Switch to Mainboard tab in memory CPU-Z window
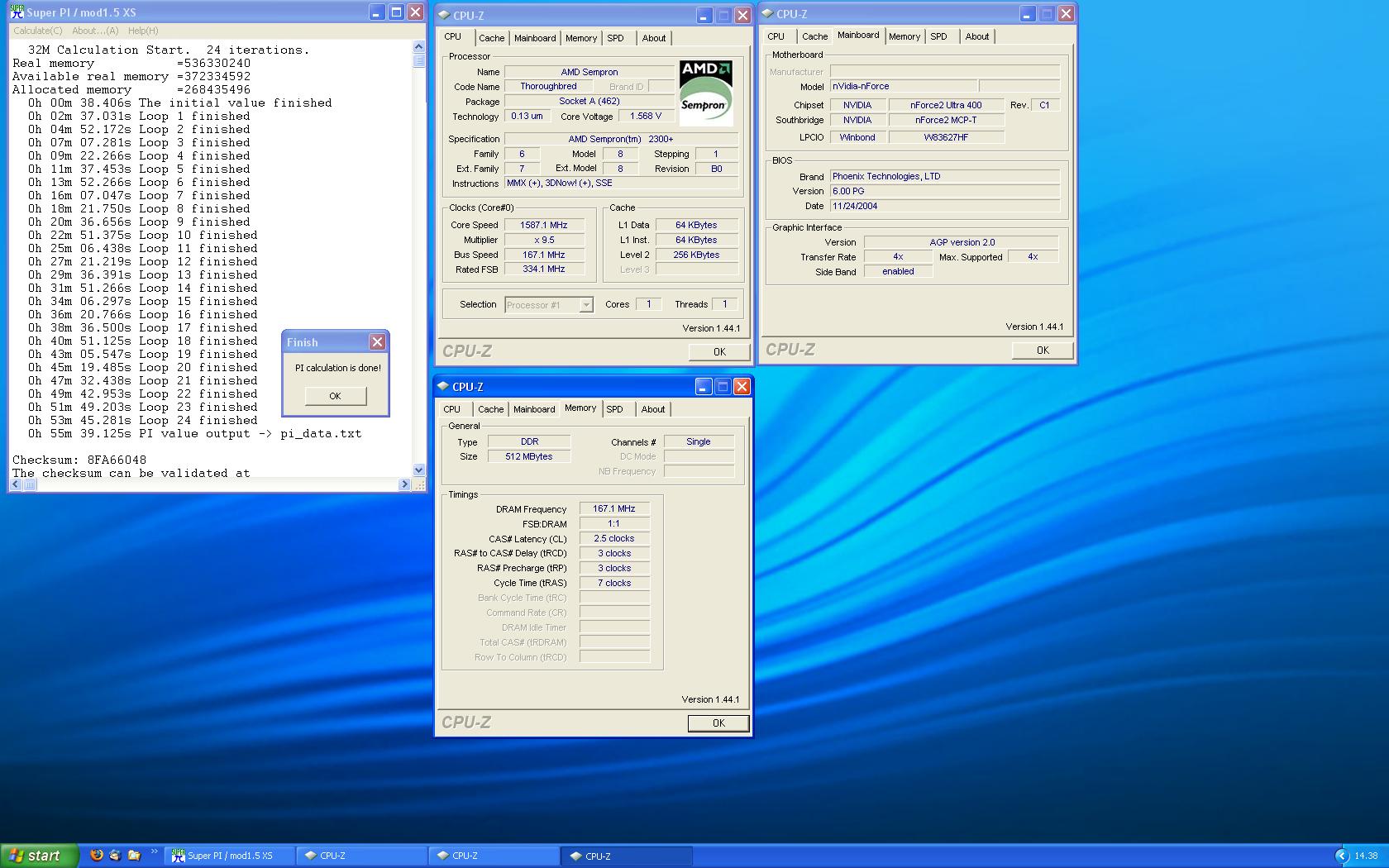The image size is (1389, 868). click(x=534, y=409)
